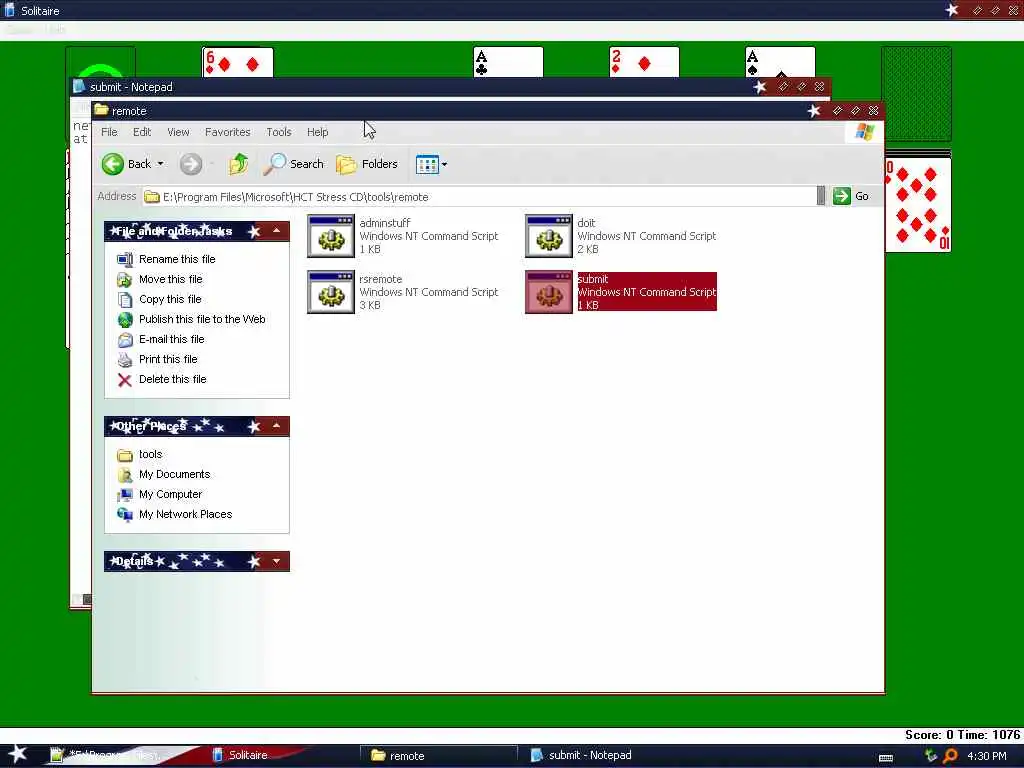
Task: Select the rsremote command script icon
Action: pyautogui.click(x=331, y=292)
